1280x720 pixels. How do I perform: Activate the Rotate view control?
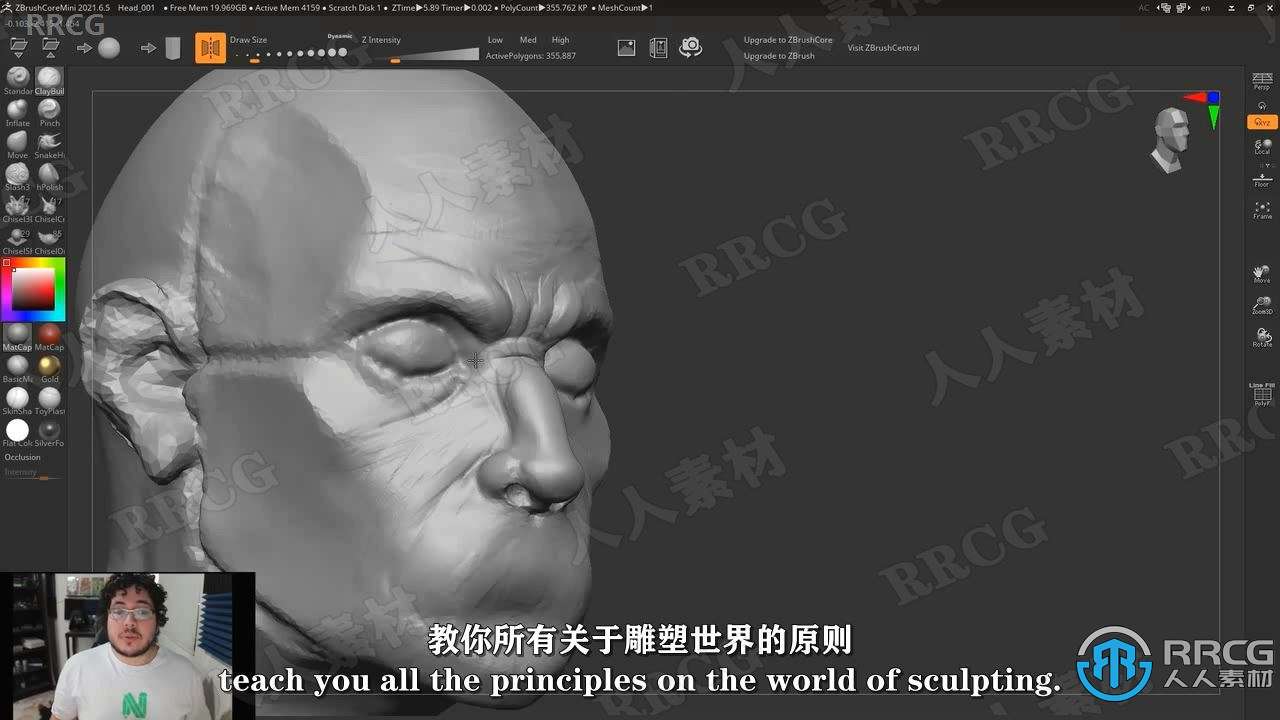point(1262,337)
